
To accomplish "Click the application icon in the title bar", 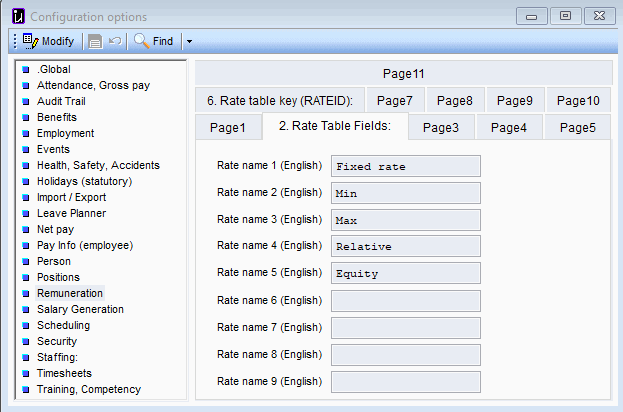I will tap(16, 16).
